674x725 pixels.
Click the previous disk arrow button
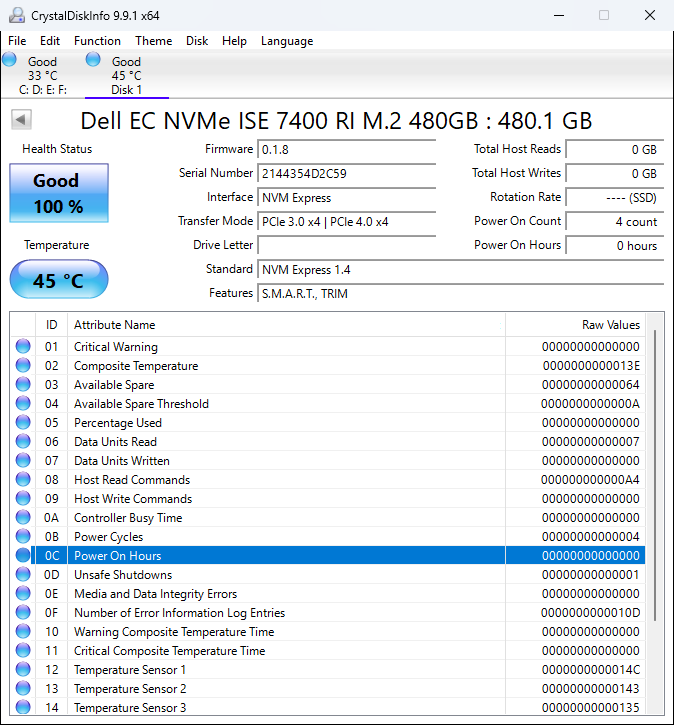pos(21,120)
